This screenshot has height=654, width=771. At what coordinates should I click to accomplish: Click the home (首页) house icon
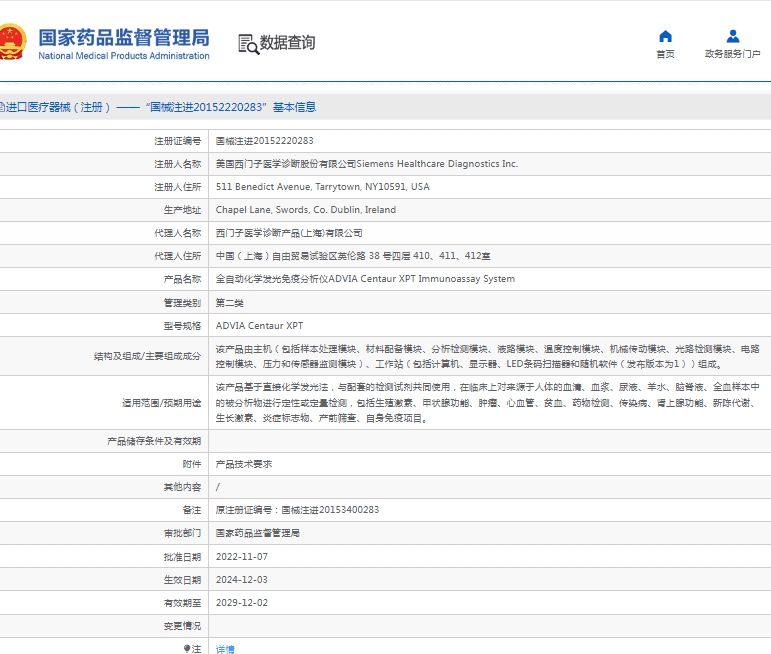(x=665, y=36)
